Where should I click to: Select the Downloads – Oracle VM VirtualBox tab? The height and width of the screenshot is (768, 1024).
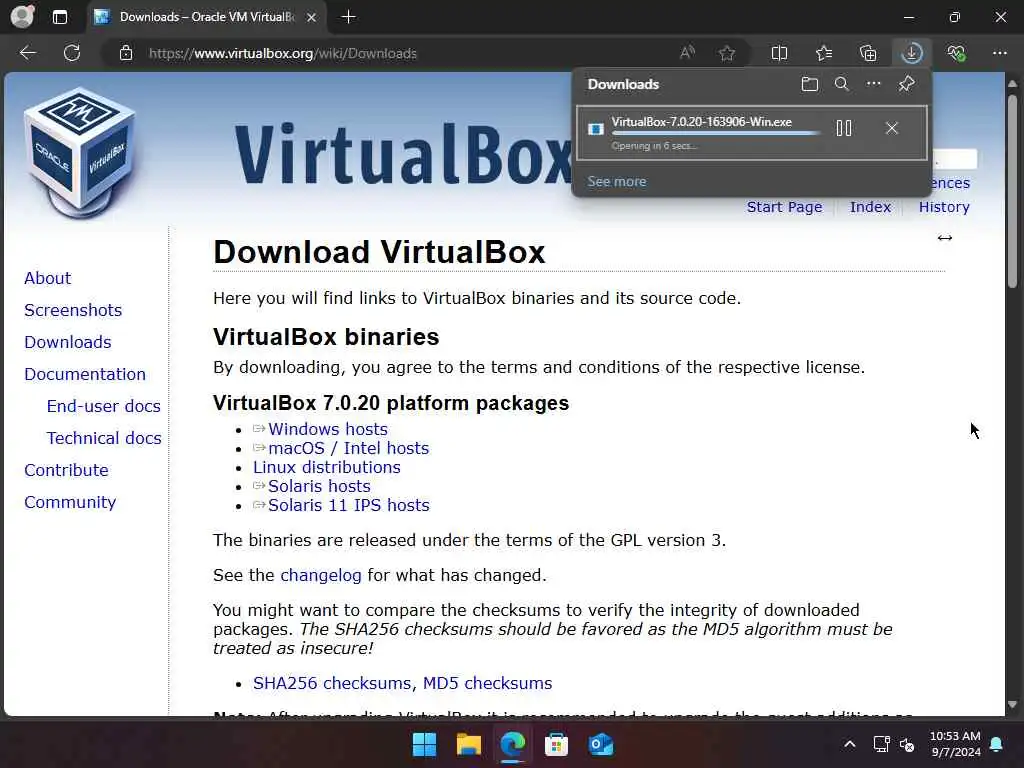tap(206, 17)
